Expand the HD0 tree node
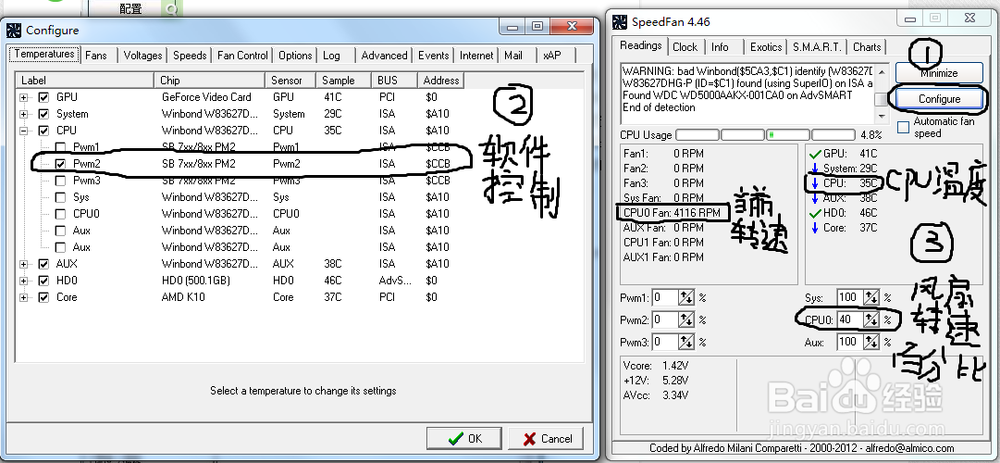Screen dimensions: 1000x463 (24, 281)
